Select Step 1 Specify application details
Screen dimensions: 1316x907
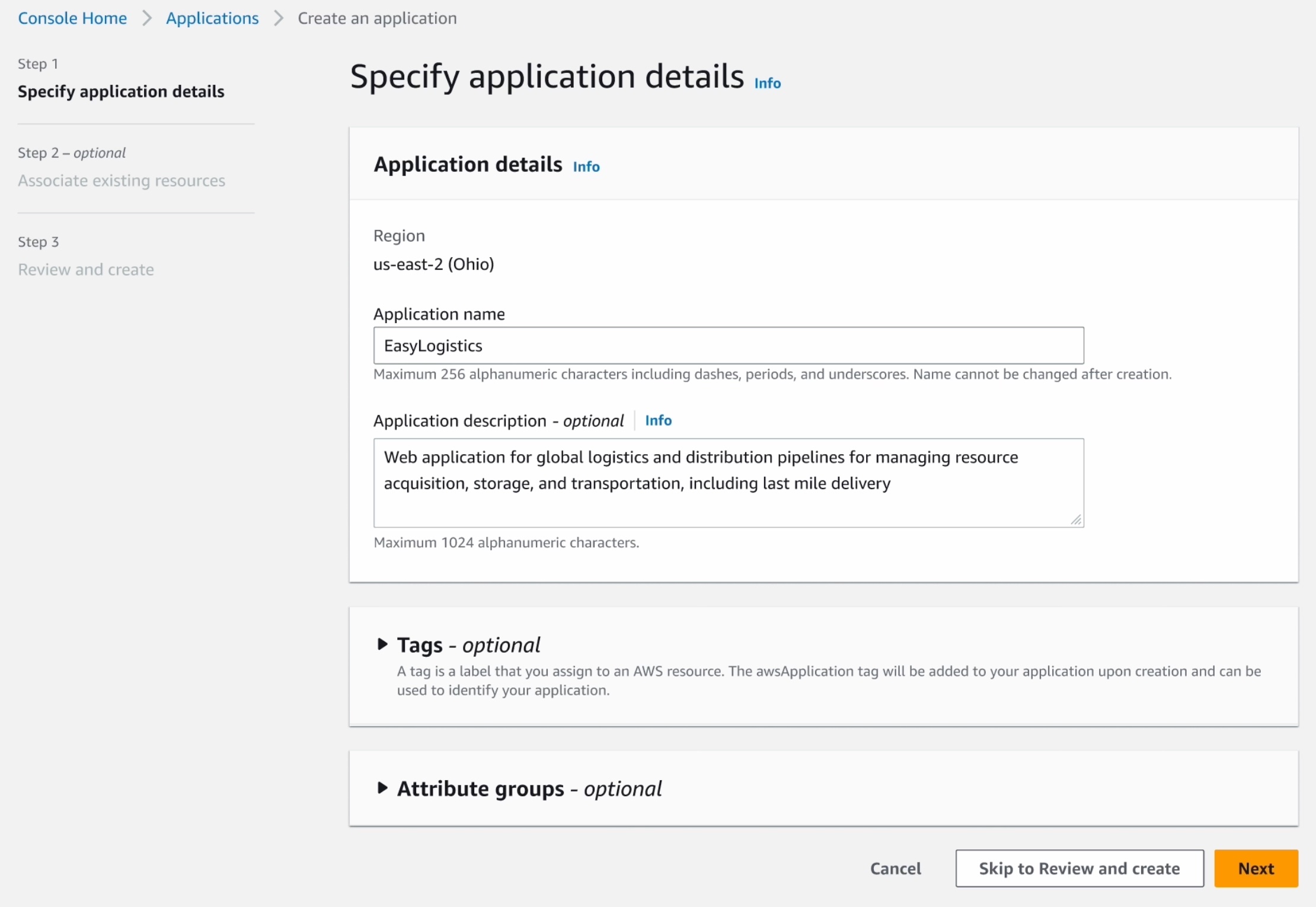click(121, 91)
